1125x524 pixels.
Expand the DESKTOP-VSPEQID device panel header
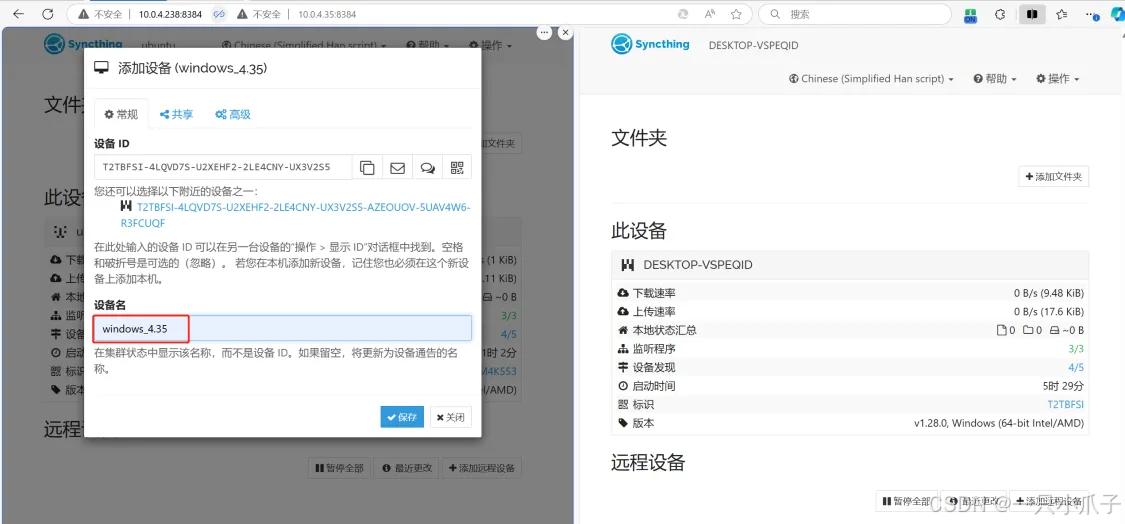tap(849, 265)
